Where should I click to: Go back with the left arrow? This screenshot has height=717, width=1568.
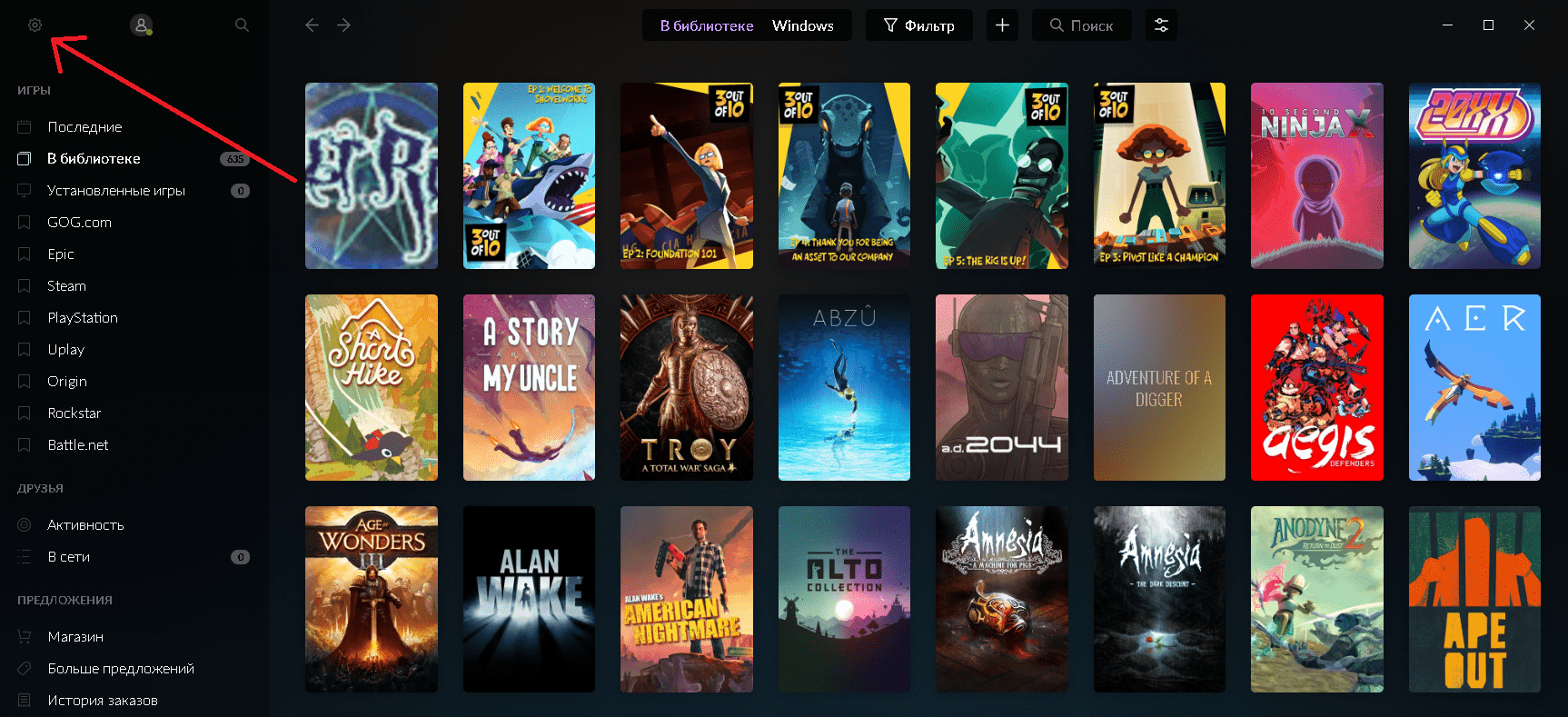(x=312, y=25)
